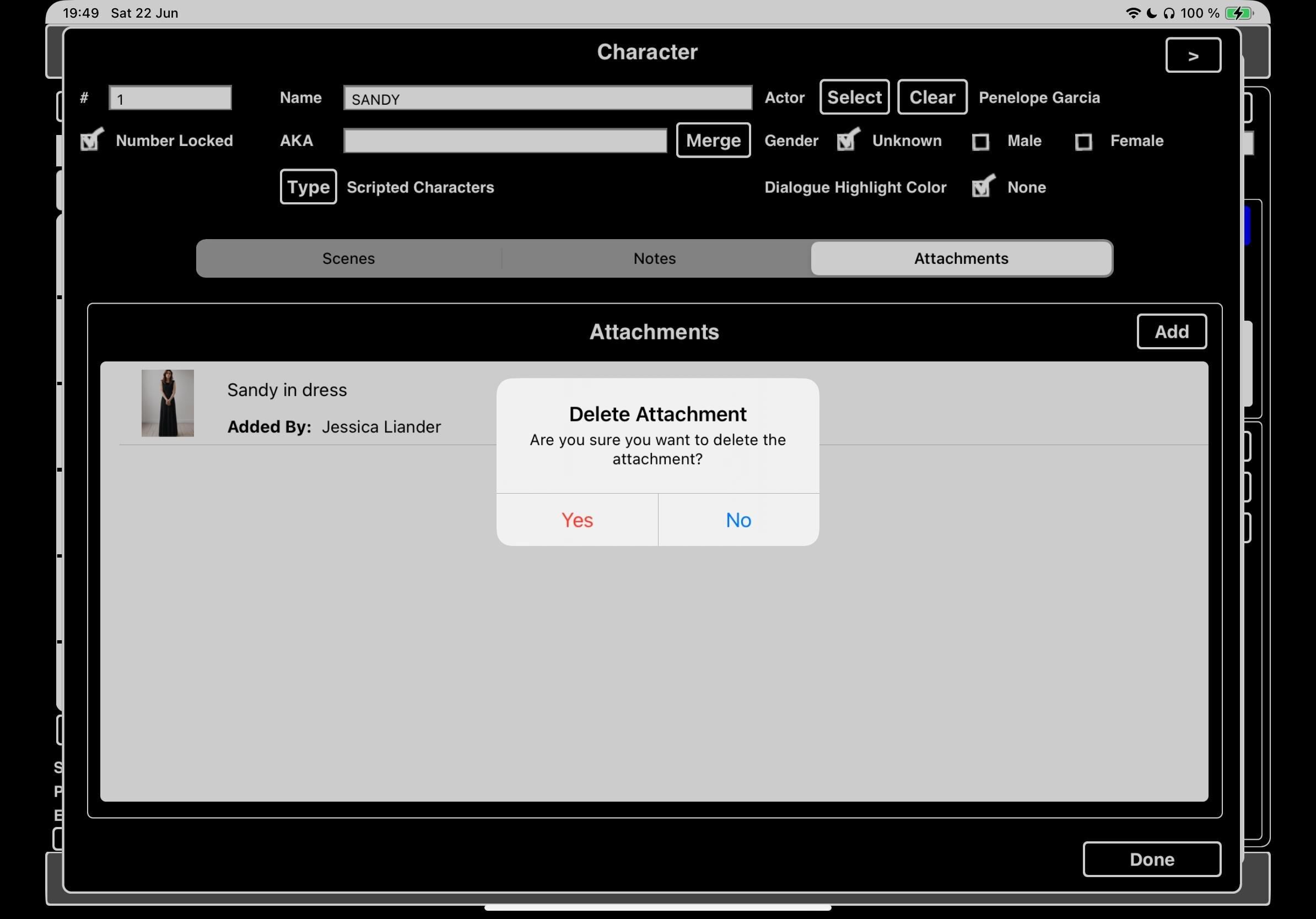Confirm deletion by tapping Yes
This screenshot has height=919, width=1316.
[576, 520]
